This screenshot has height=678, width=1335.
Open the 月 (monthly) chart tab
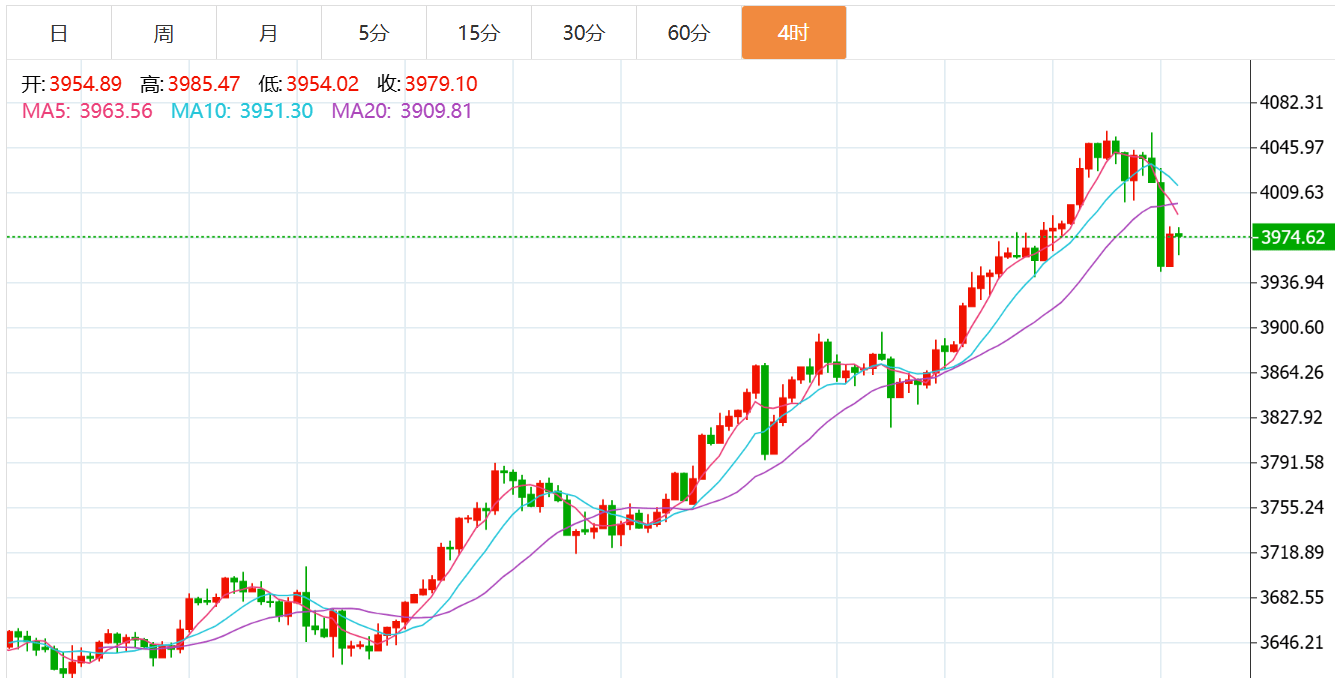coord(269,33)
